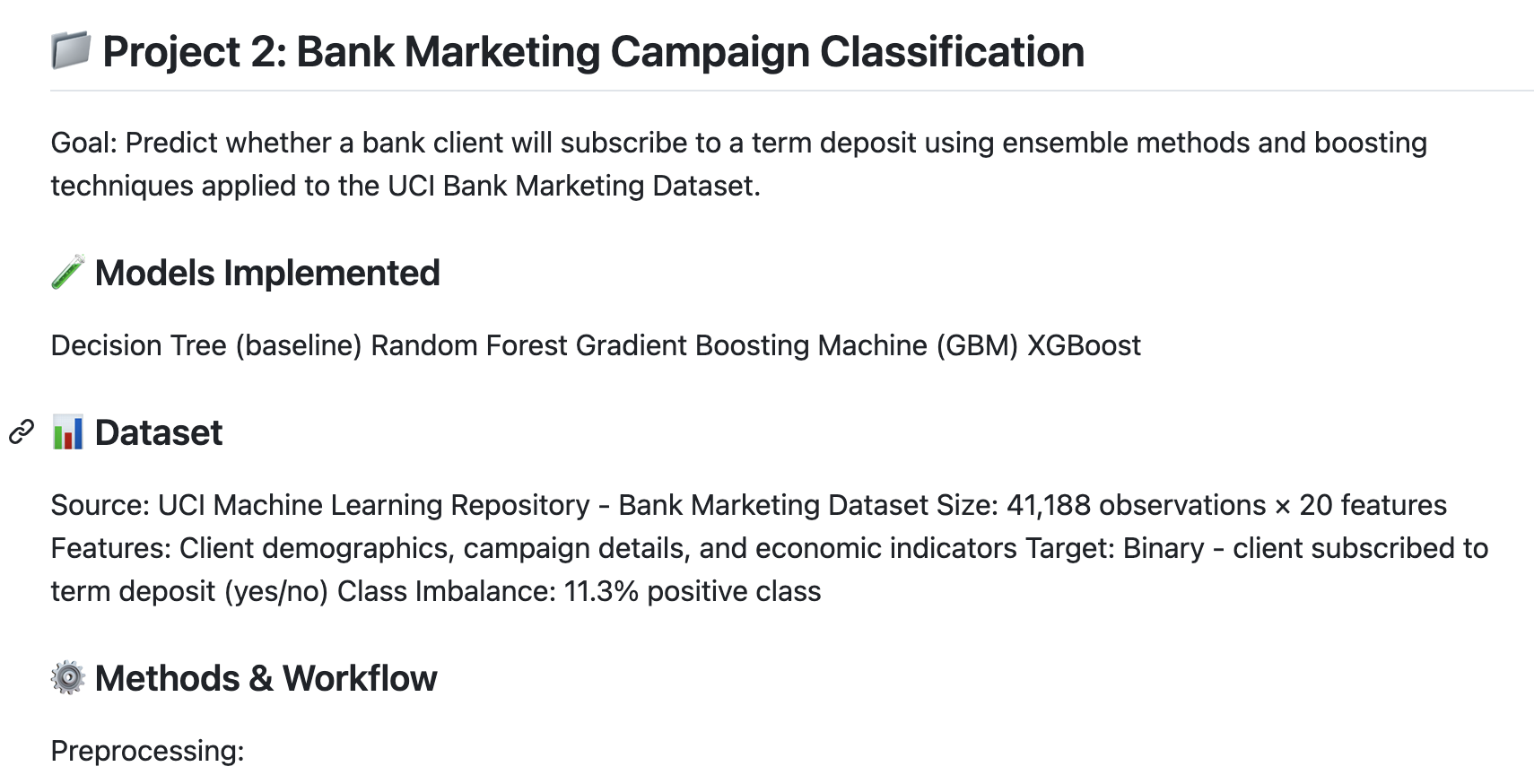This screenshot has height=784, width=1534.
Task: Click the word 'Goal:' in first paragraph
Action: 83,143
